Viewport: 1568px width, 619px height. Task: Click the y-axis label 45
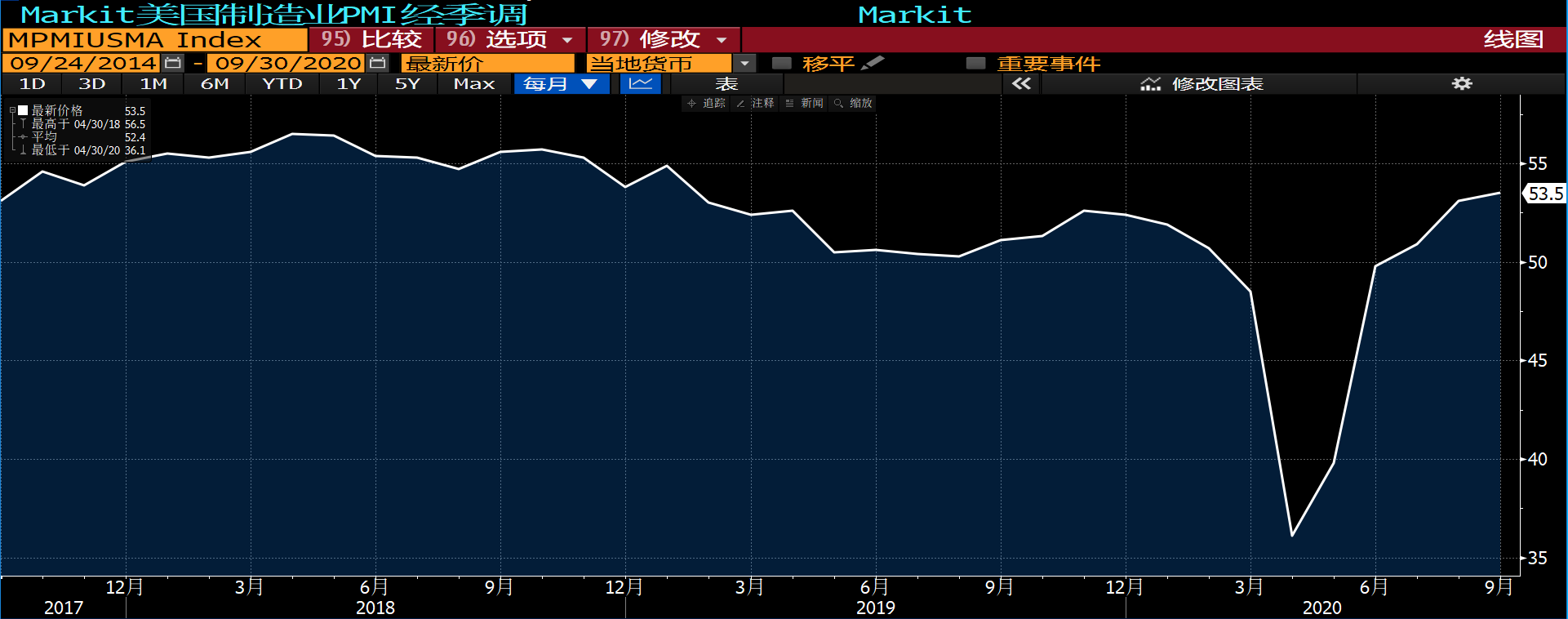point(1538,360)
